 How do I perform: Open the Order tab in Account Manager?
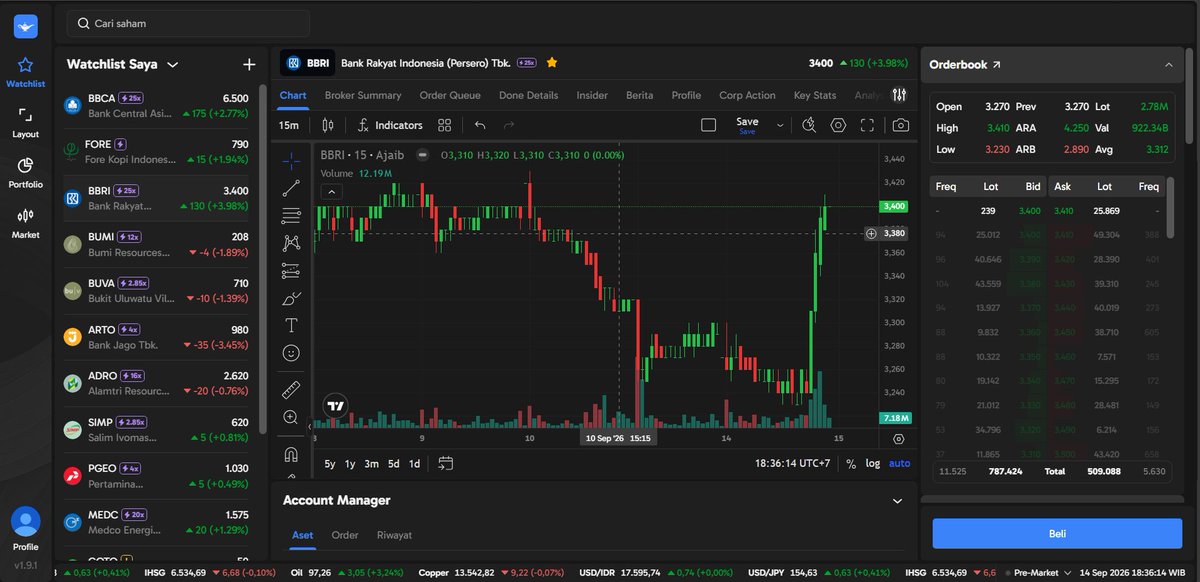[345, 535]
